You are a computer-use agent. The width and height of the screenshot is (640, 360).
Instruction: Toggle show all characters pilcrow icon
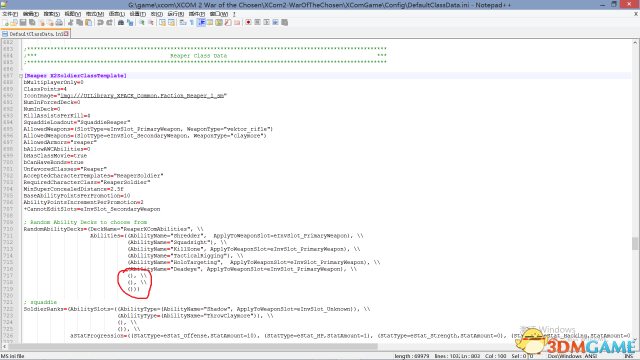point(192,23)
